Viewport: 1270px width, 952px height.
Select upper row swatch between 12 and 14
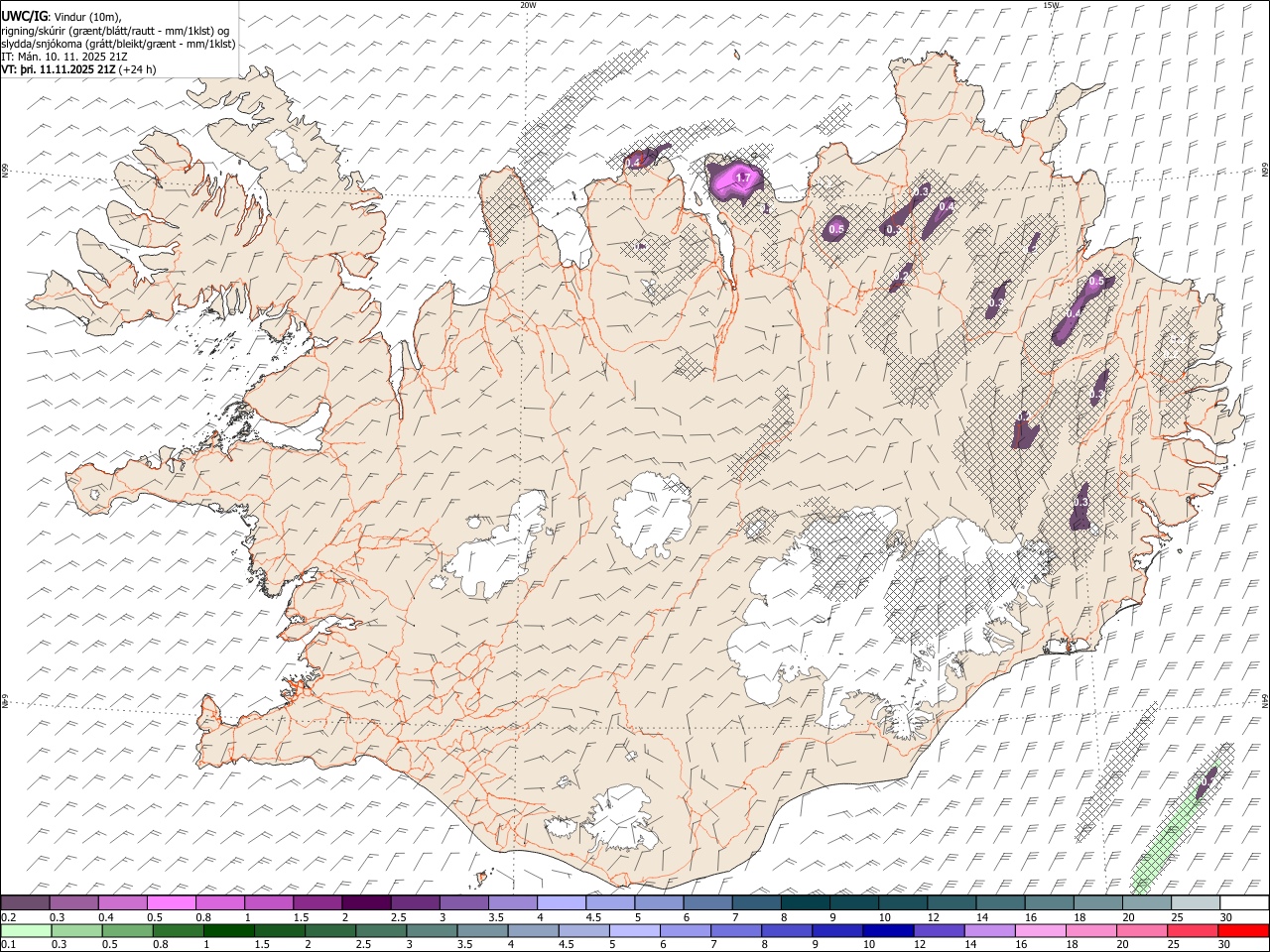(951, 903)
